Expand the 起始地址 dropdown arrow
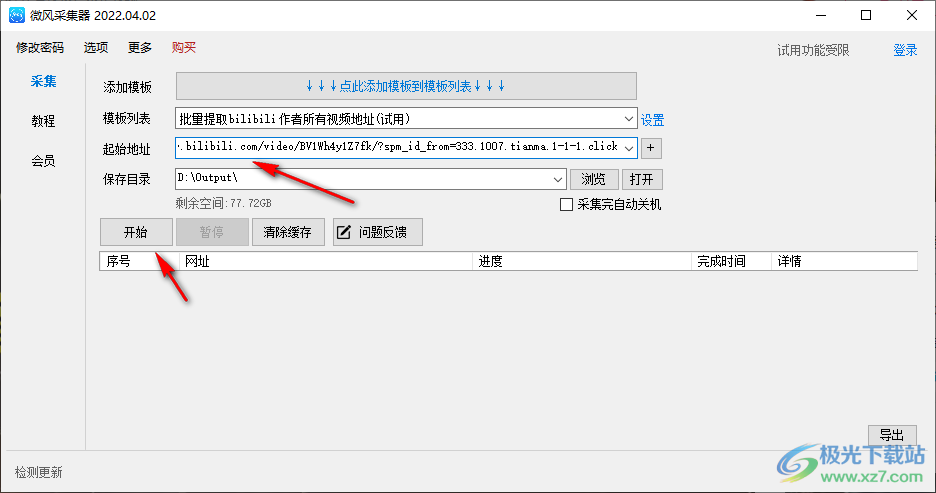The width and height of the screenshot is (936, 493). click(629, 148)
